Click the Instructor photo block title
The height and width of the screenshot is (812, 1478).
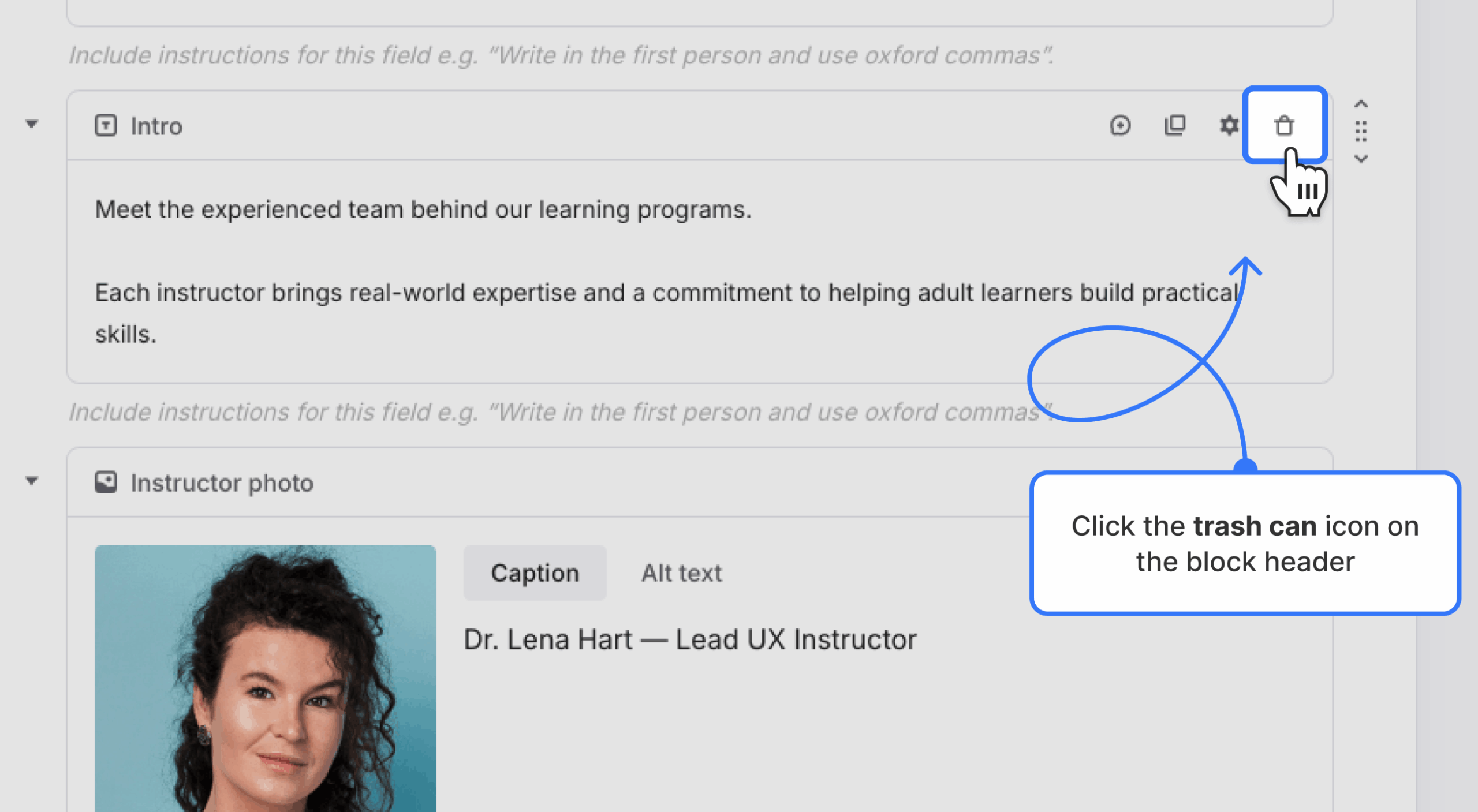tap(222, 483)
